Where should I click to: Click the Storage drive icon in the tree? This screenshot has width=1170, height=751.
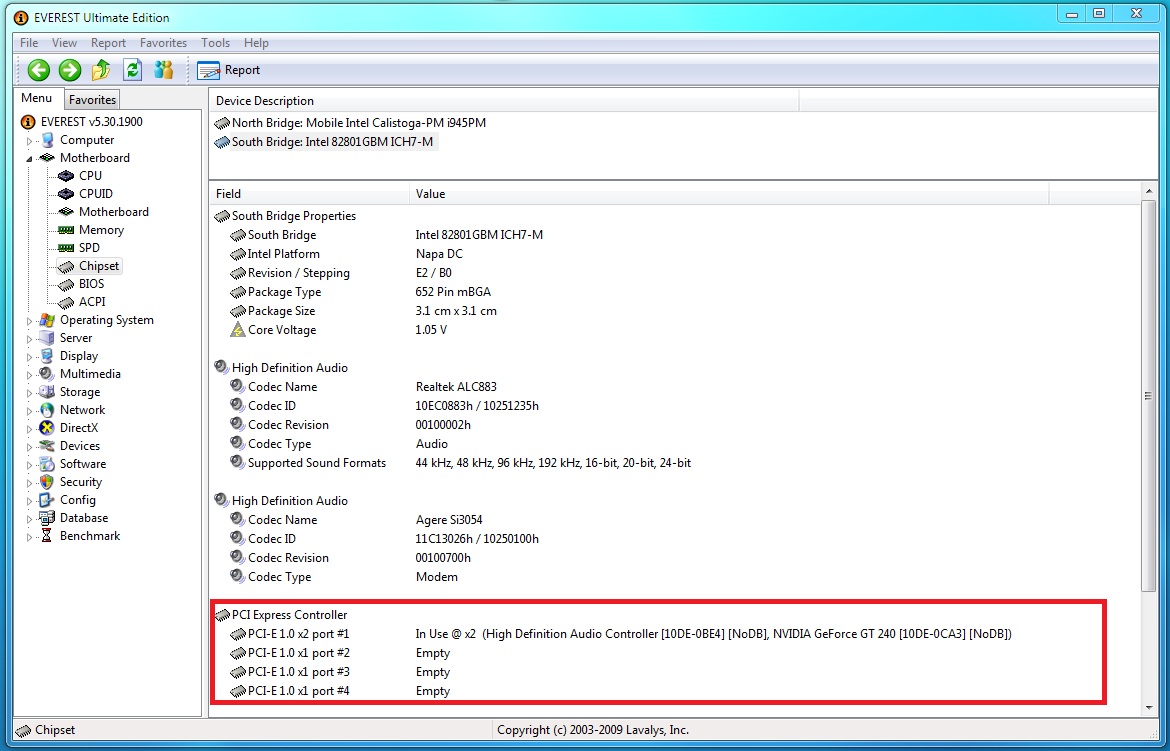point(47,392)
